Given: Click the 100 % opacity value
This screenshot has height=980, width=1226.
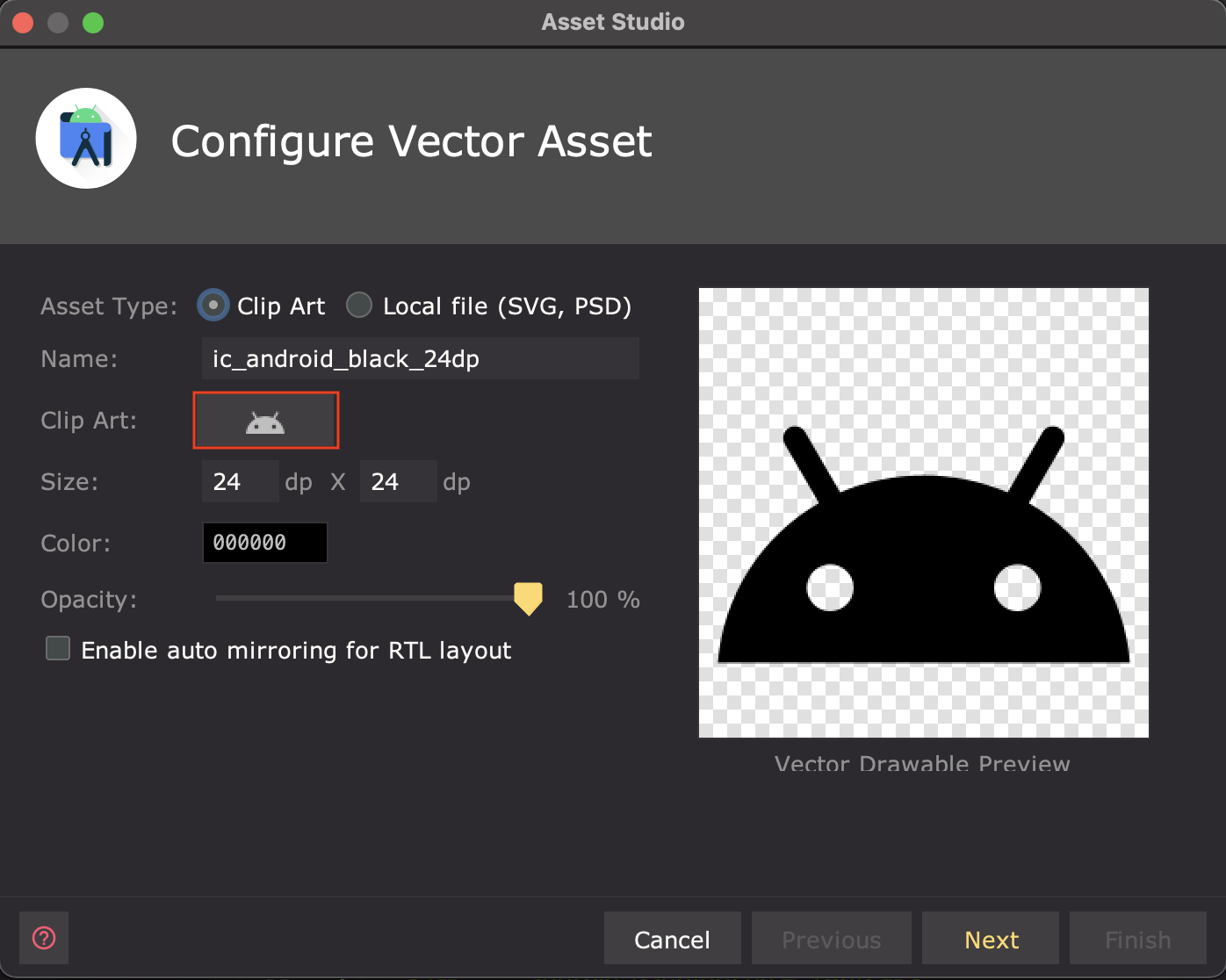Looking at the screenshot, I should 603,600.
